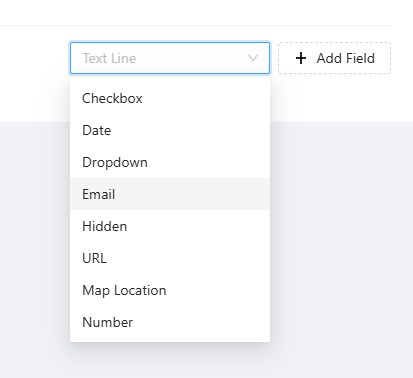Choose Number as the field type
This screenshot has width=413, height=378.
tap(170, 322)
